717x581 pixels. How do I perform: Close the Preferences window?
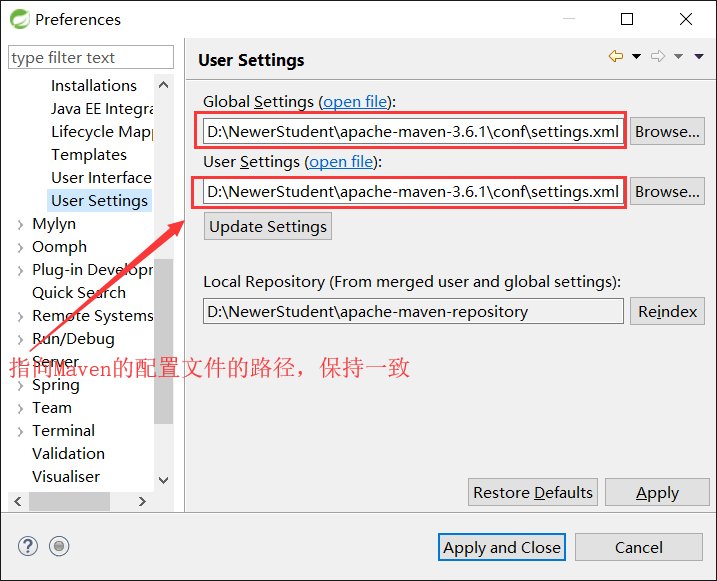pyautogui.click(x=686, y=19)
